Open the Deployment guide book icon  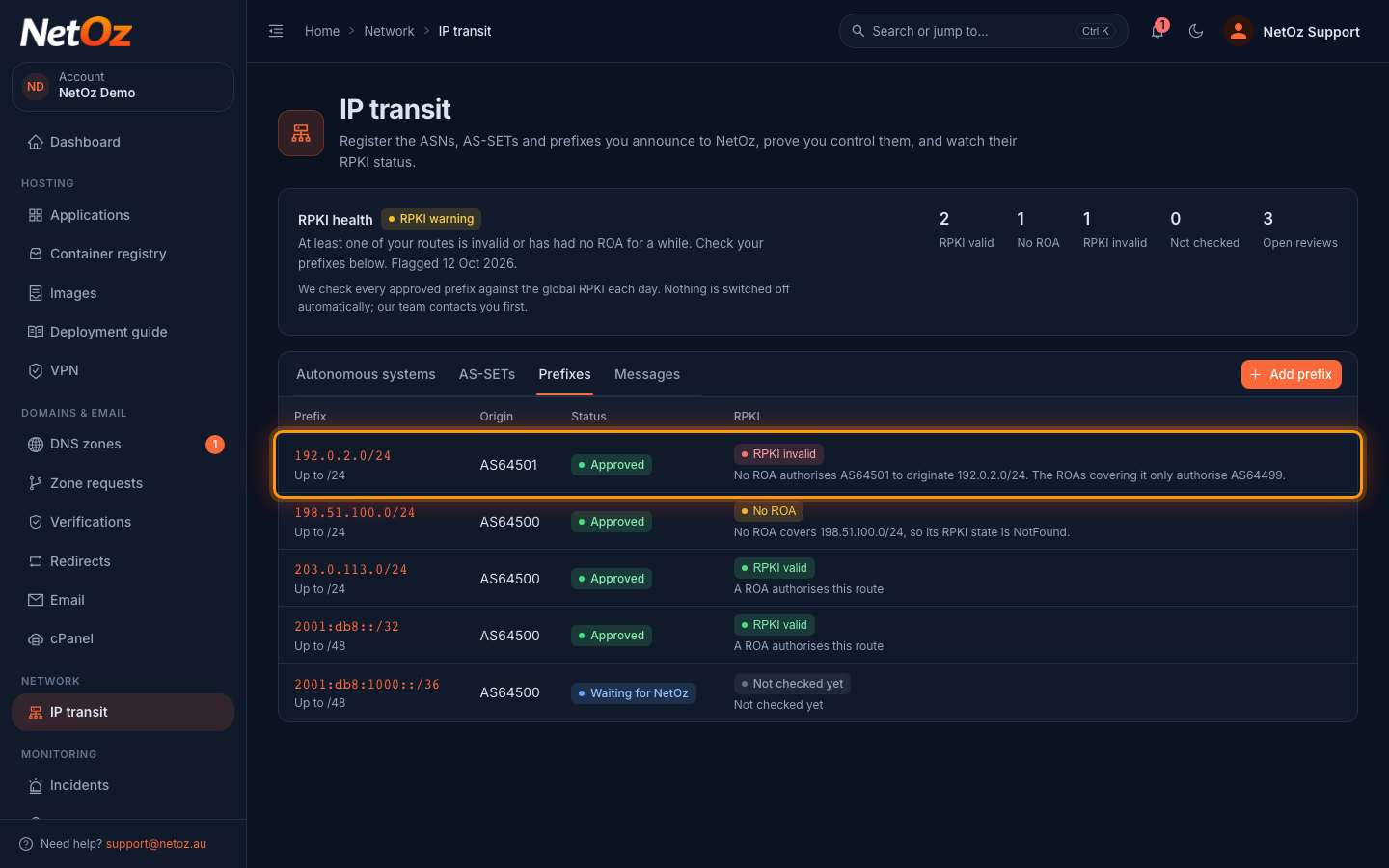[36, 332]
